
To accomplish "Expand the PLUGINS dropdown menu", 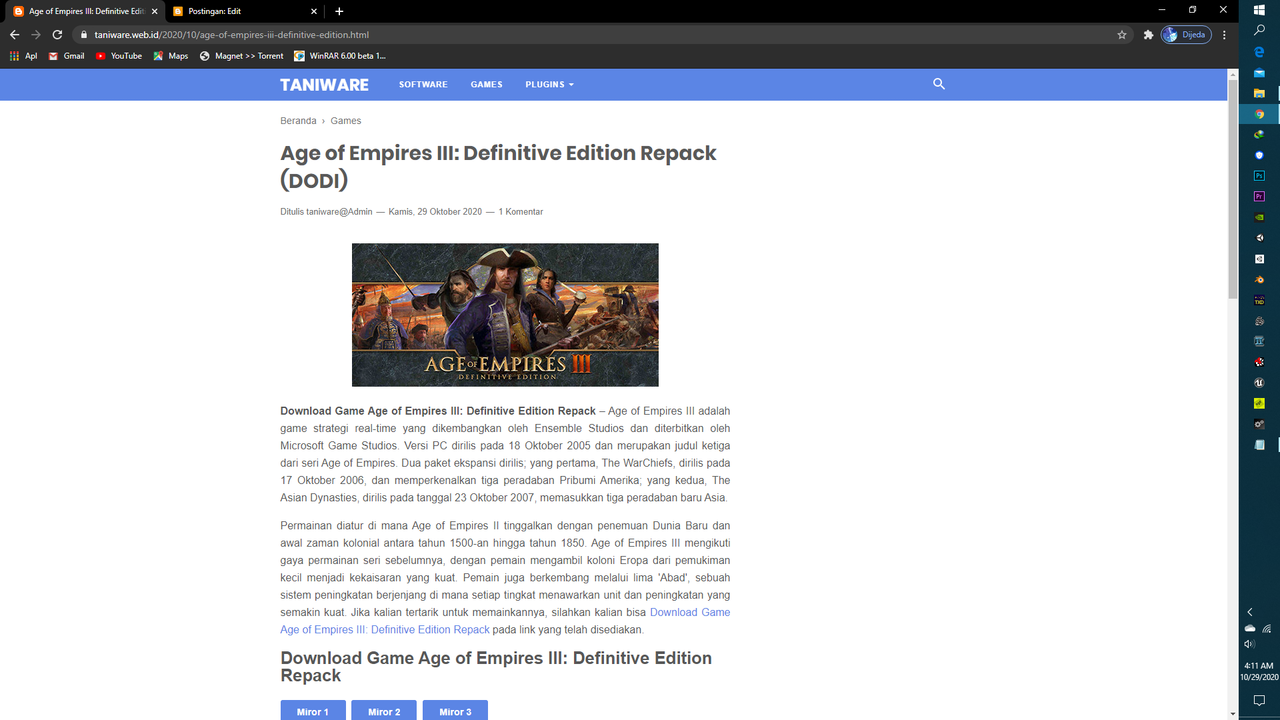I will click(549, 85).
